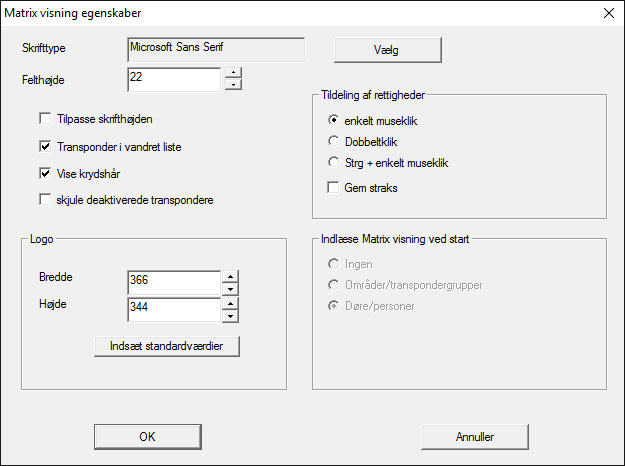Increase Højde with the up arrow

click(230, 303)
